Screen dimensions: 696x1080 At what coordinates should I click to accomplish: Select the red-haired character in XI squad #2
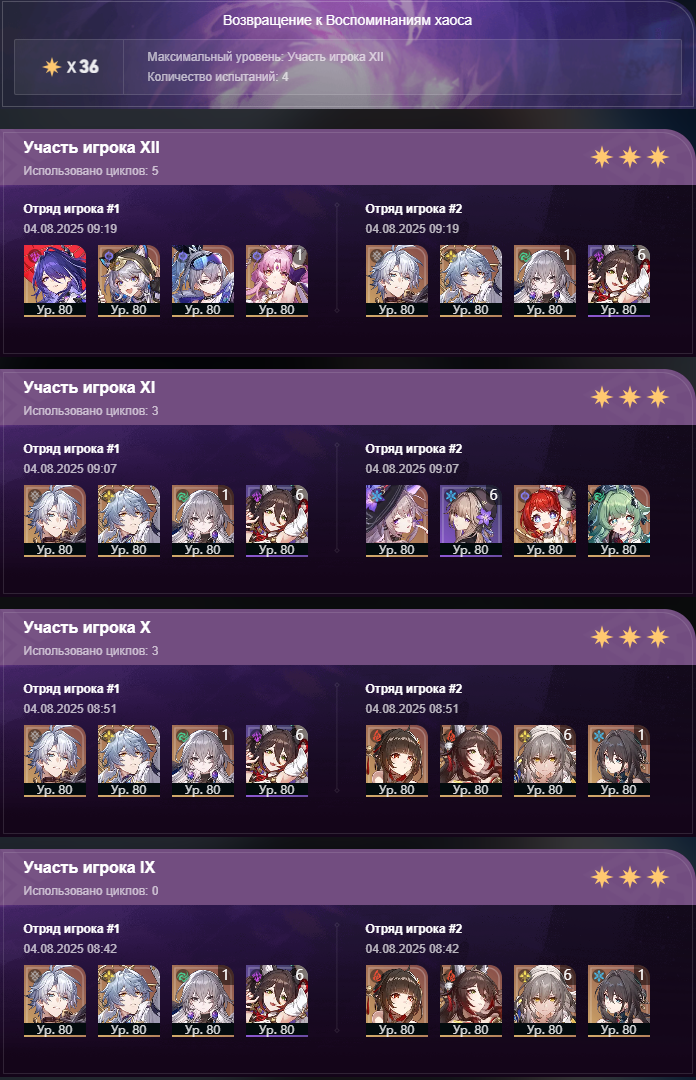pos(544,521)
